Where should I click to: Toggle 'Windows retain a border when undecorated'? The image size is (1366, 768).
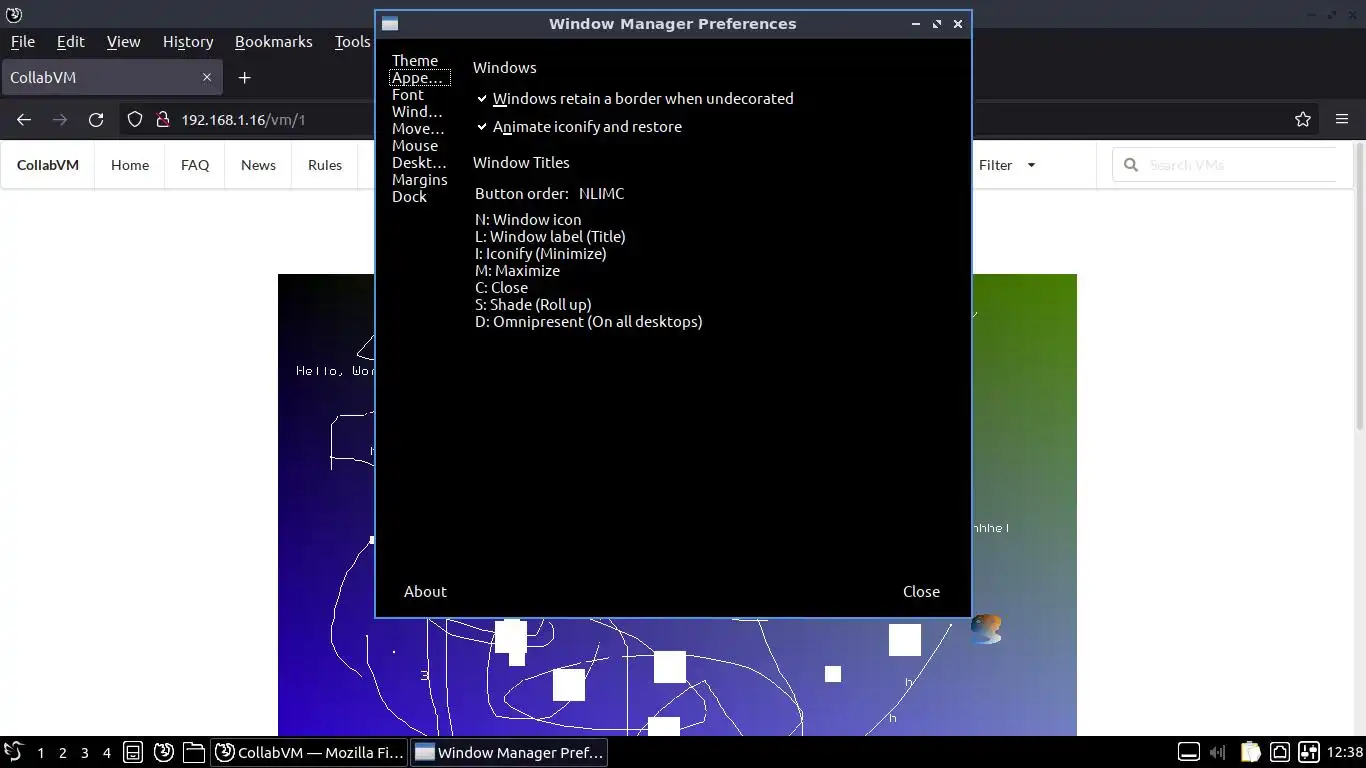[x=635, y=98]
